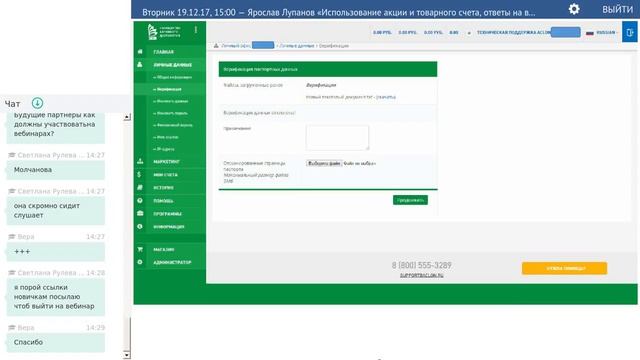The image size is (640, 360).
Task: Select Верификация submenu item in sidebar
Action: (167, 89)
